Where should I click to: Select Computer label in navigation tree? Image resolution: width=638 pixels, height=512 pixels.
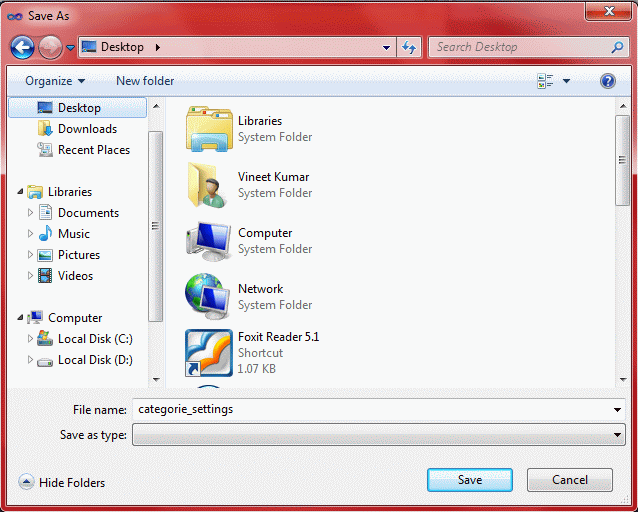[x=75, y=318]
